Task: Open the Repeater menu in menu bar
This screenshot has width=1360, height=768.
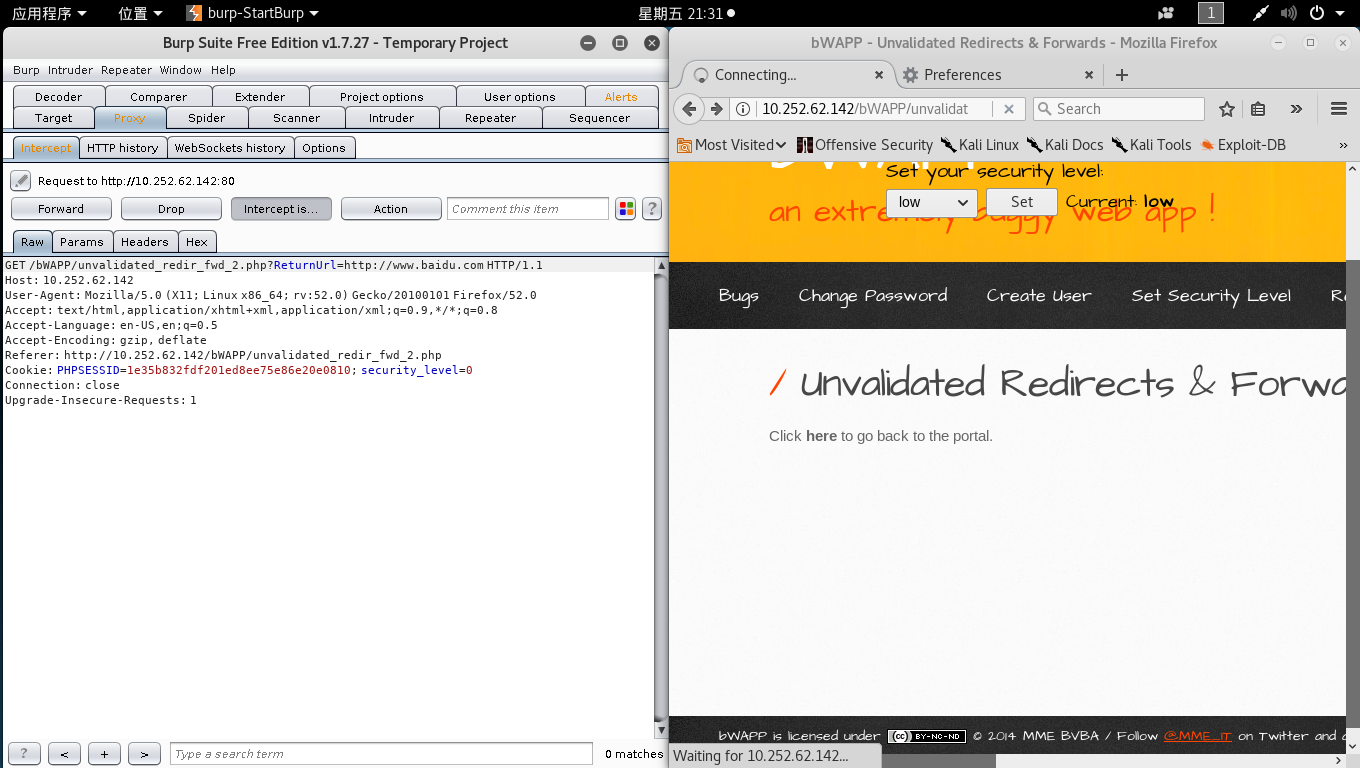Action: (x=126, y=70)
